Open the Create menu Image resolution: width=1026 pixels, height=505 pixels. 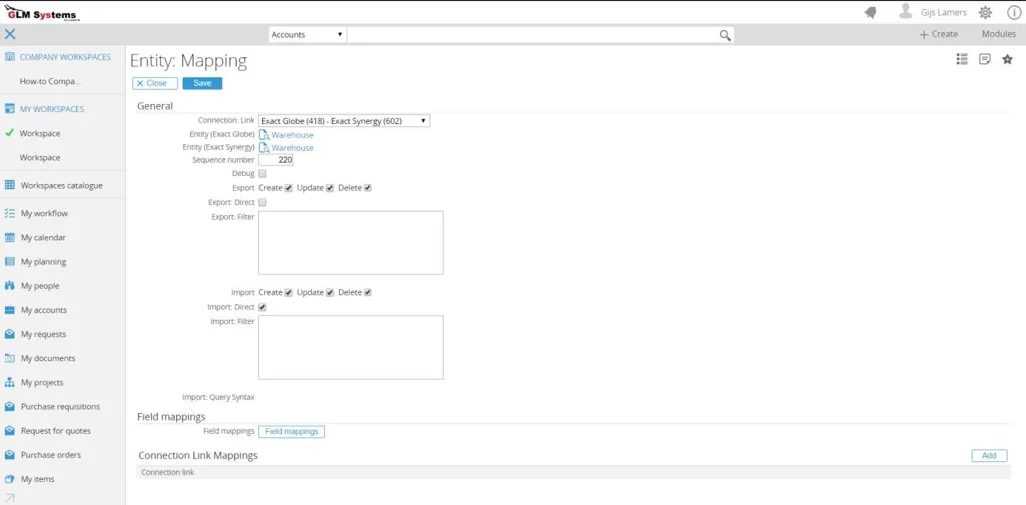(x=938, y=34)
